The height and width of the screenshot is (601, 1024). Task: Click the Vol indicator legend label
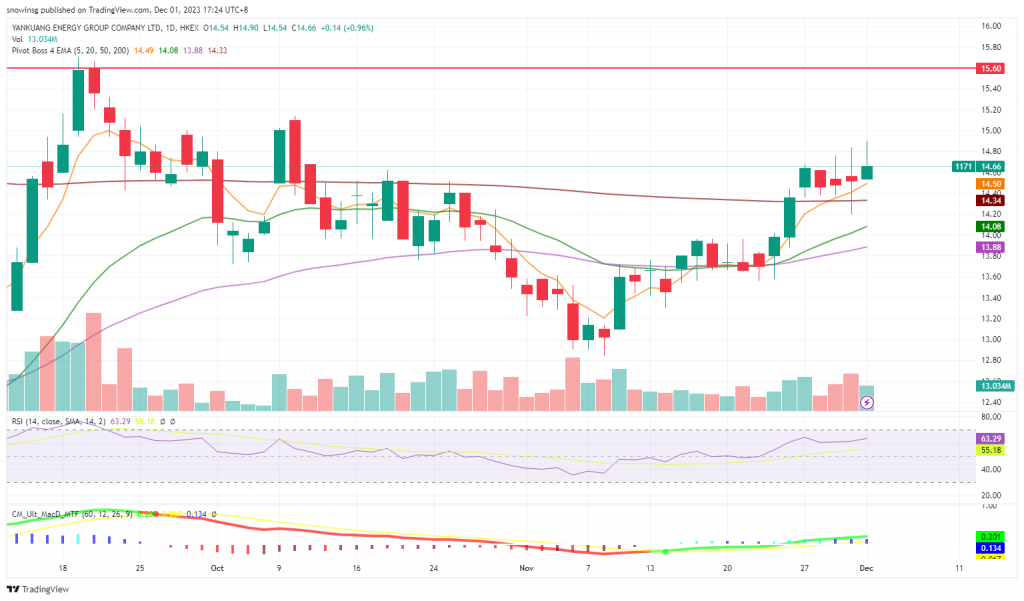click(17, 39)
